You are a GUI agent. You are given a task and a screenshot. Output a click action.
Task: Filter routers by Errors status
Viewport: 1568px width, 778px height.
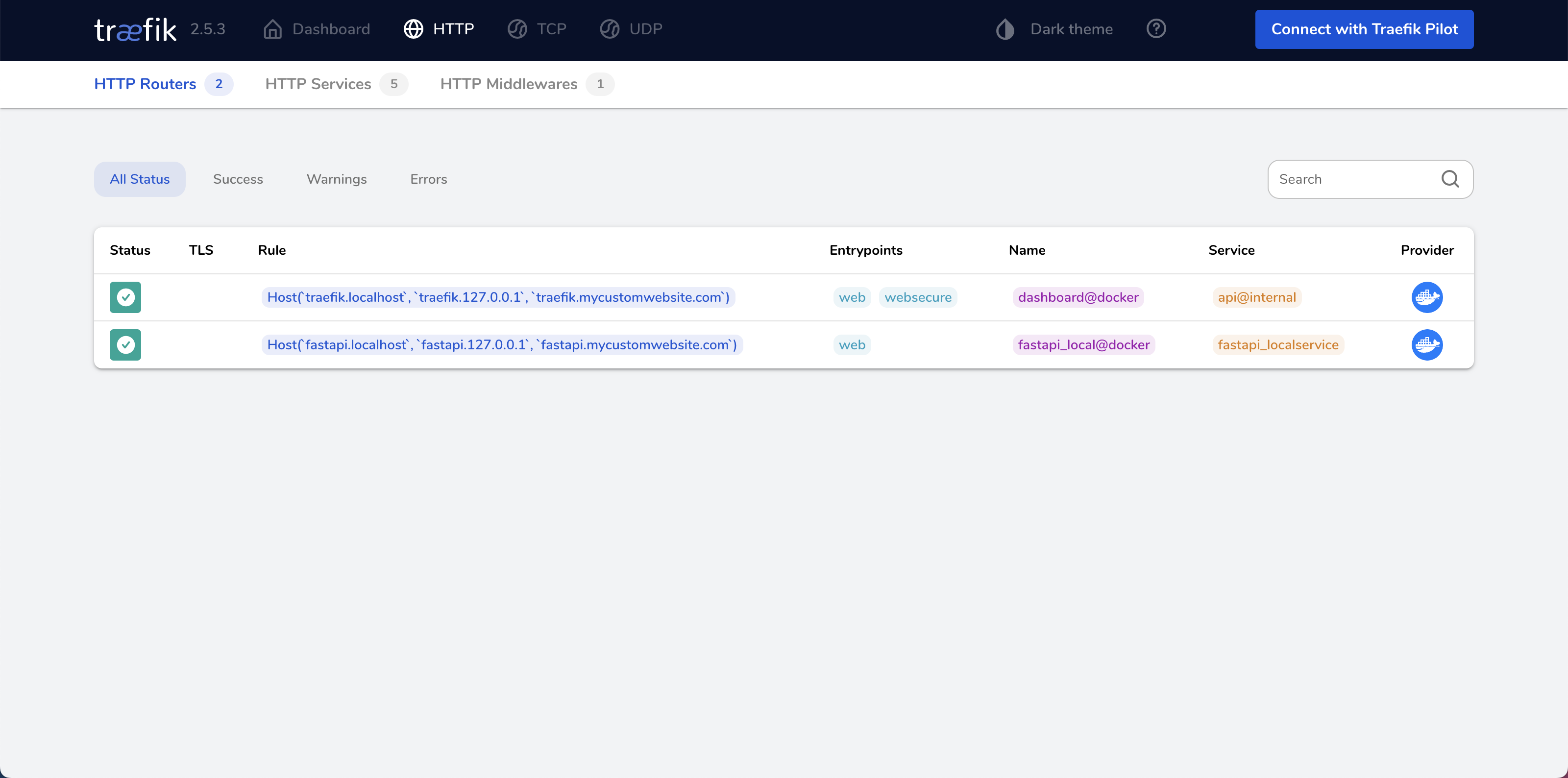coord(429,179)
